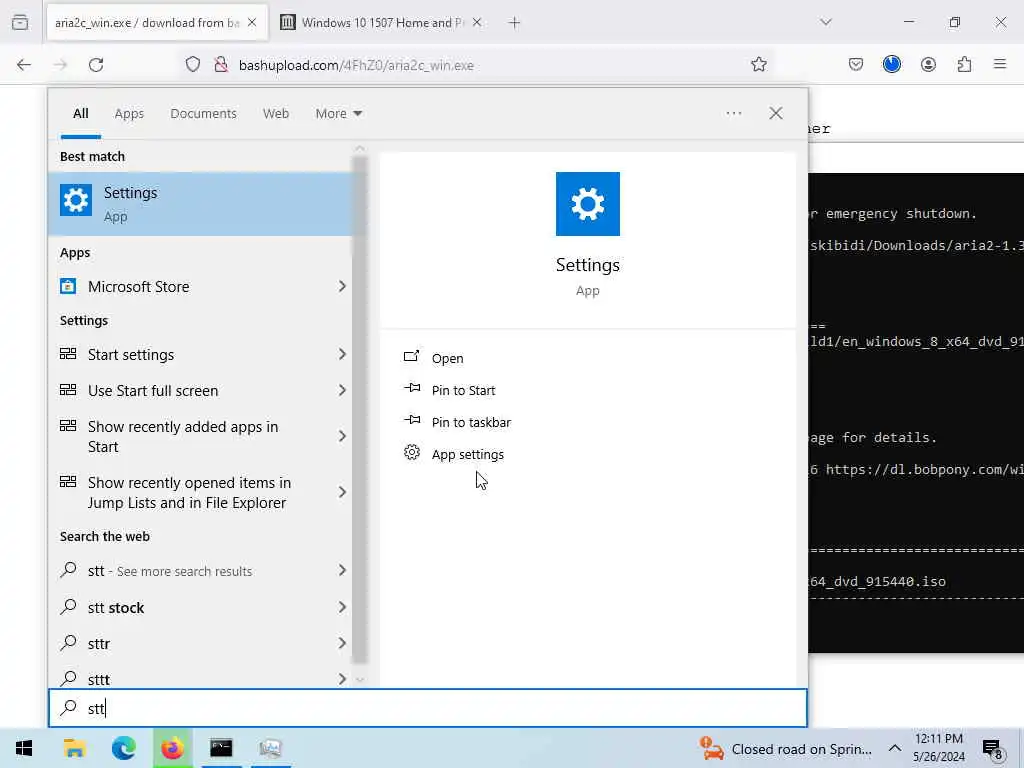Click the insecure connection padlock icon

(x=221, y=65)
